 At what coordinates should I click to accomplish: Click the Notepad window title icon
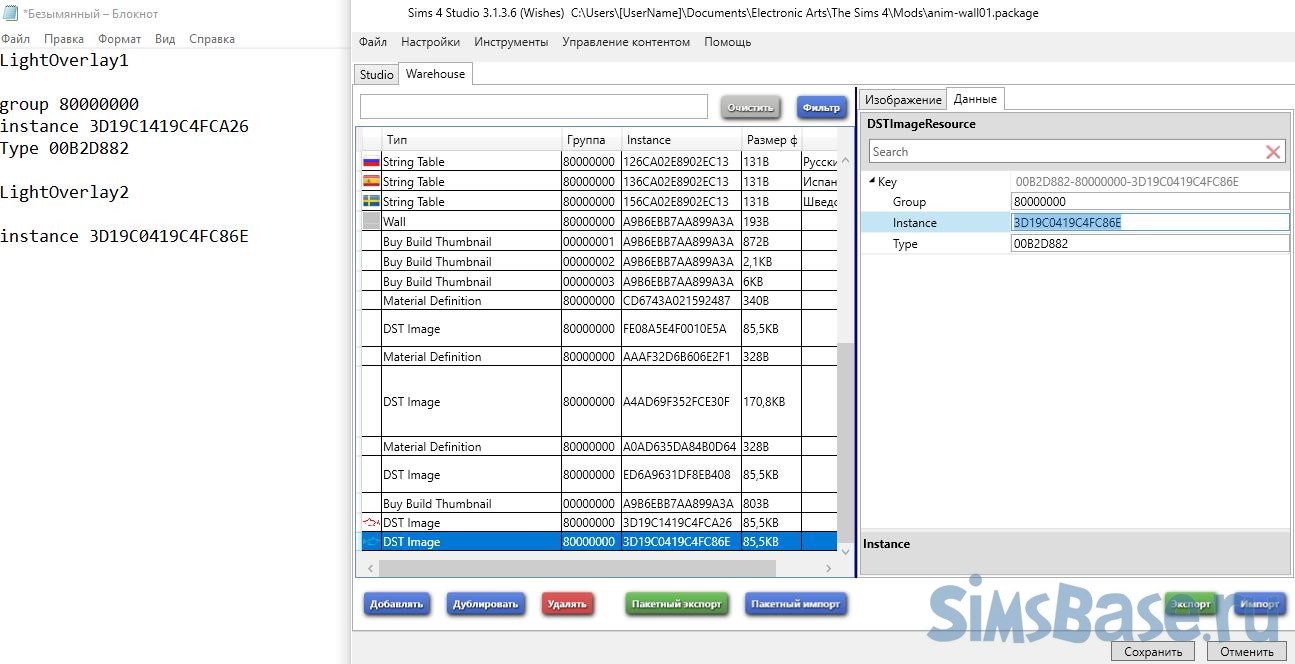tap(10, 14)
